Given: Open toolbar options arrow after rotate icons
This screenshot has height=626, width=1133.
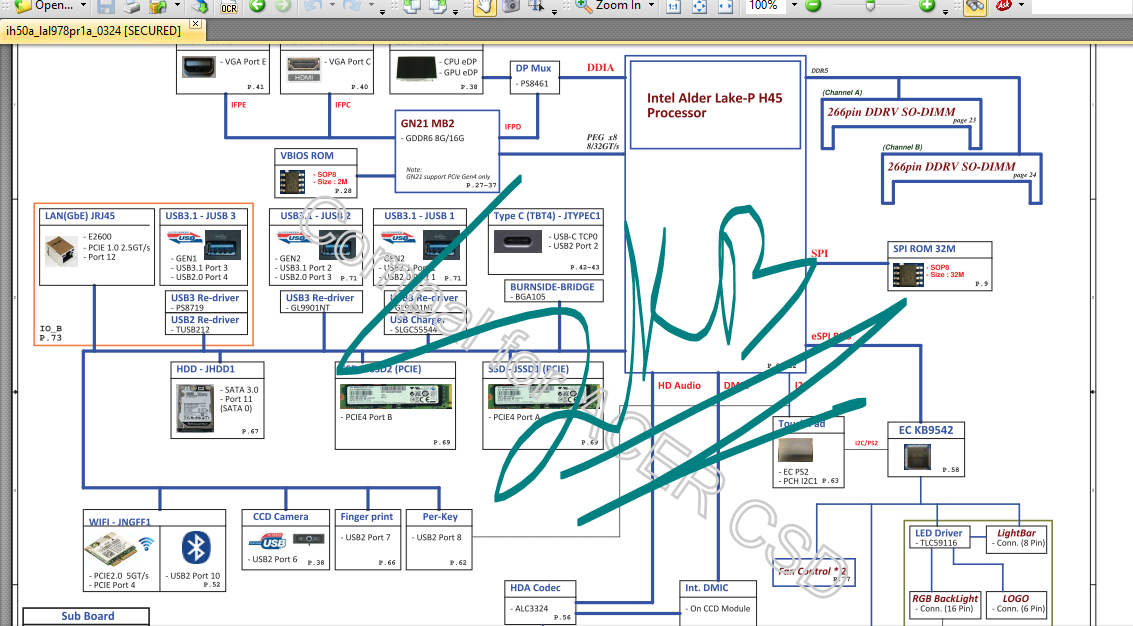Looking at the screenshot, I should [455, 10].
